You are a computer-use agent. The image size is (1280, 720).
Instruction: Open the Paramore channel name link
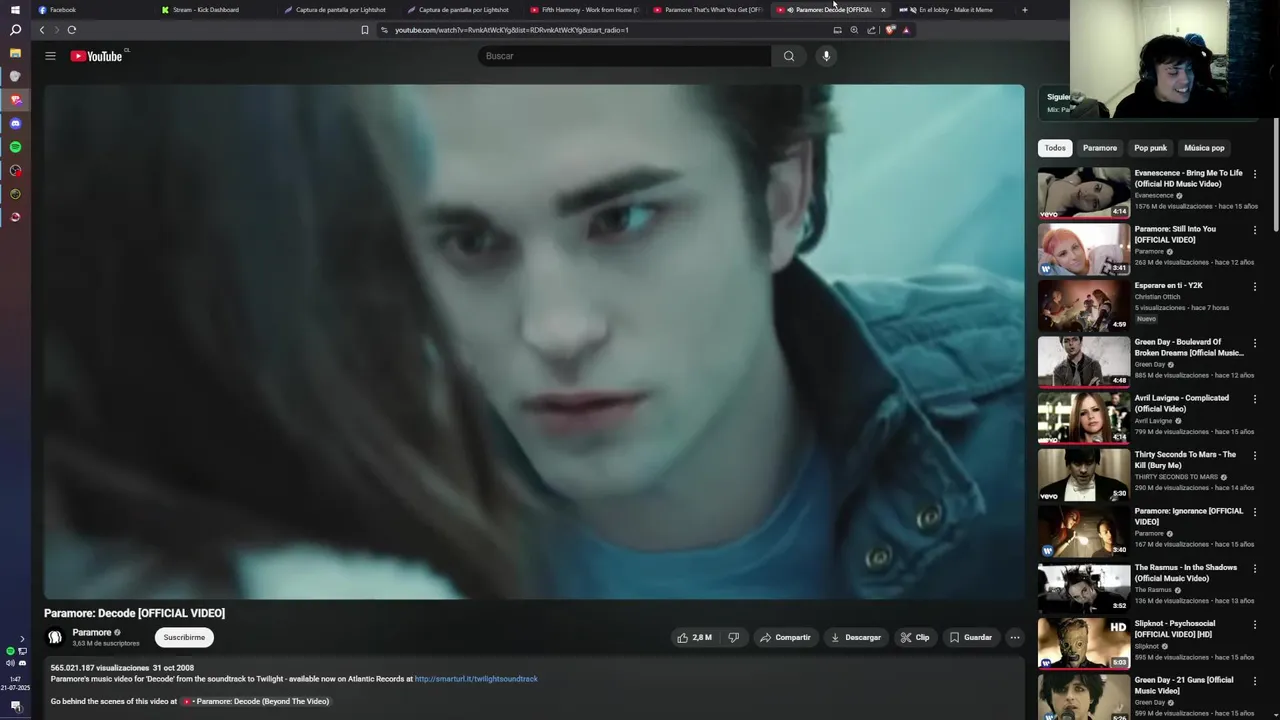point(92,632)
